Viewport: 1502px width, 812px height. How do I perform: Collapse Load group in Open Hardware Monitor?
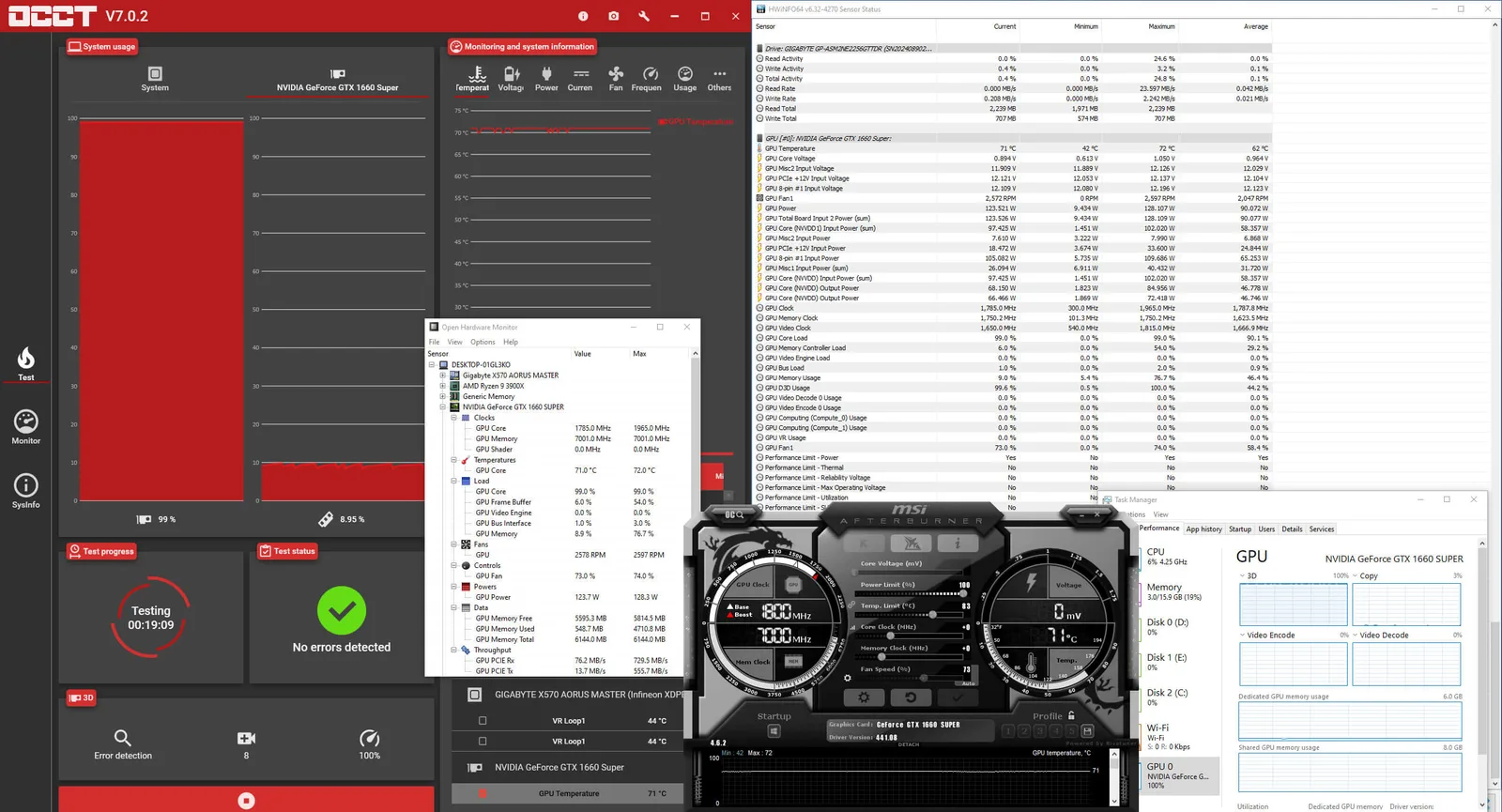pos(453,481)
